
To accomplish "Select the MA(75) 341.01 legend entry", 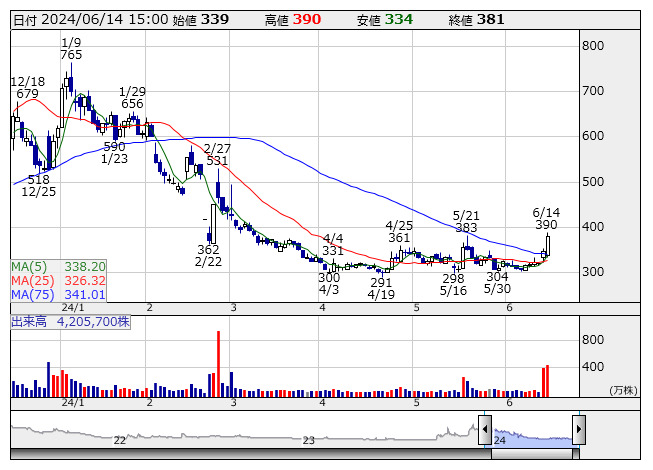I will click(58, 295).
